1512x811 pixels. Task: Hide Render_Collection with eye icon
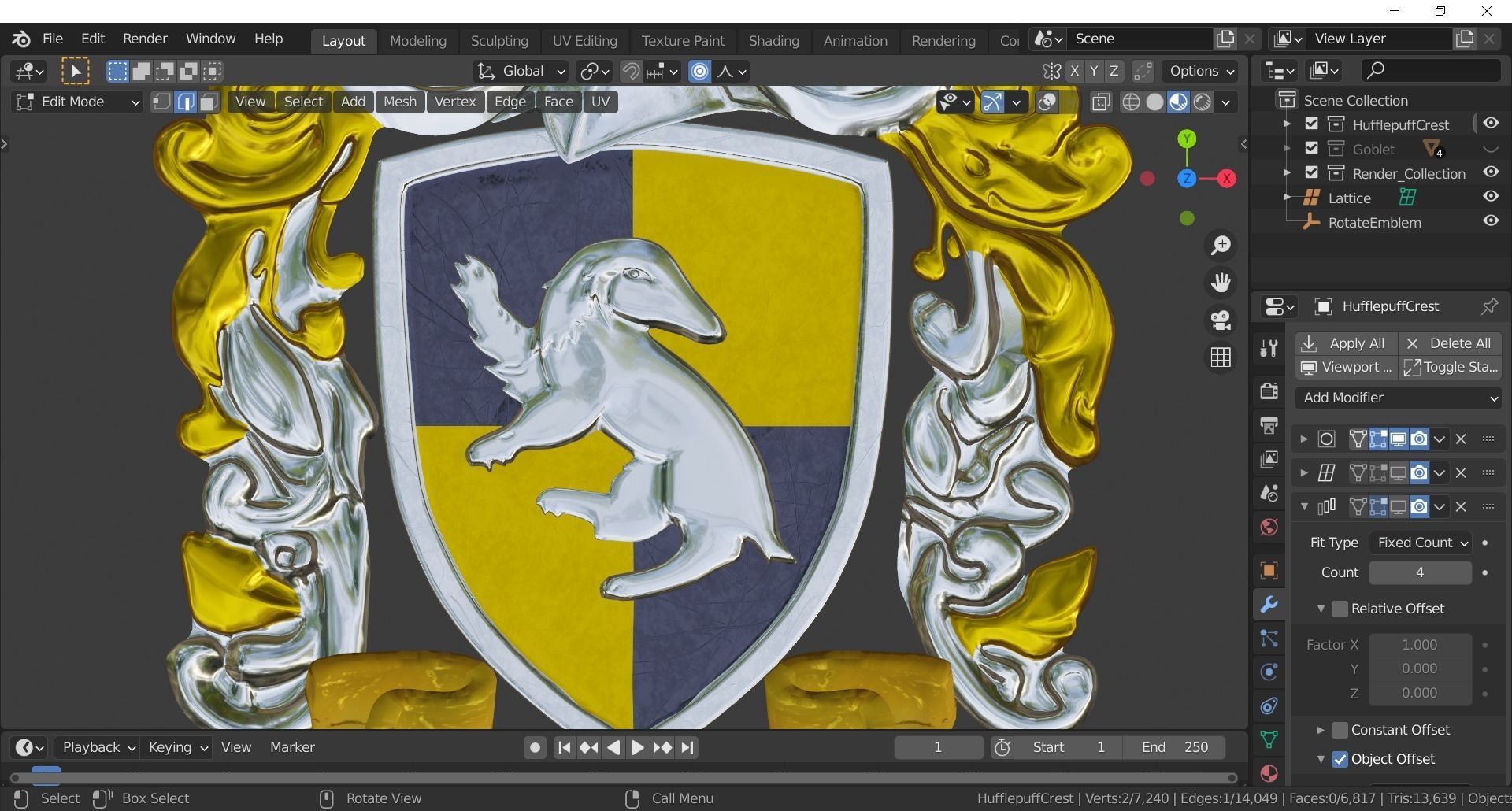tap(1490, 172)
